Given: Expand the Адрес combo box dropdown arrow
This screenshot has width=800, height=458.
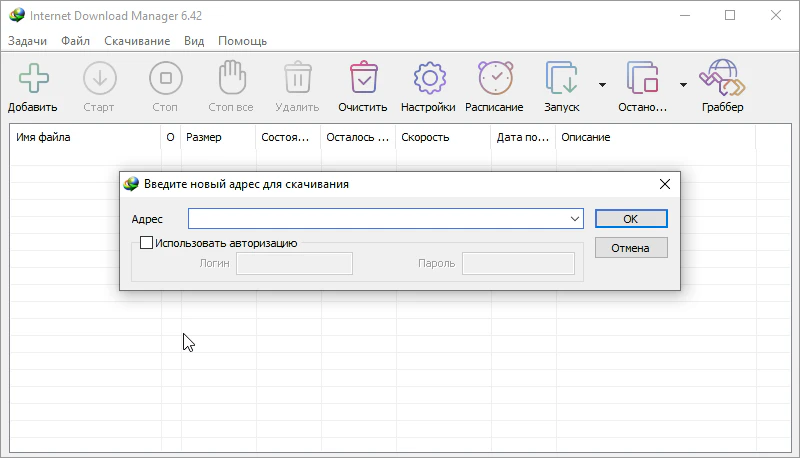Looking at the screenshot, I should tap(574, 218).
